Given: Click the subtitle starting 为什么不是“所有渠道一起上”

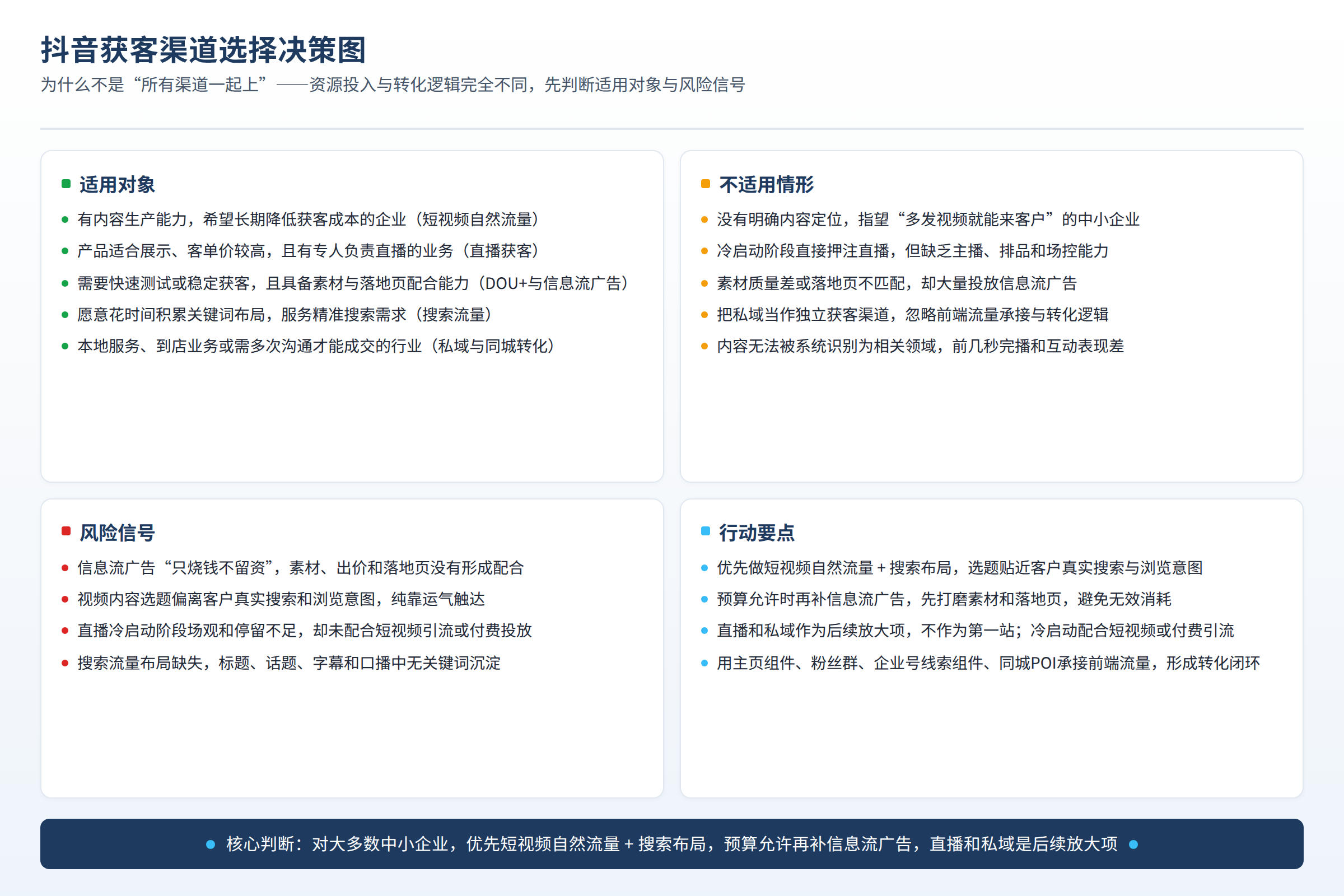Looking at the screenshot, I should (x=393, y=85).
